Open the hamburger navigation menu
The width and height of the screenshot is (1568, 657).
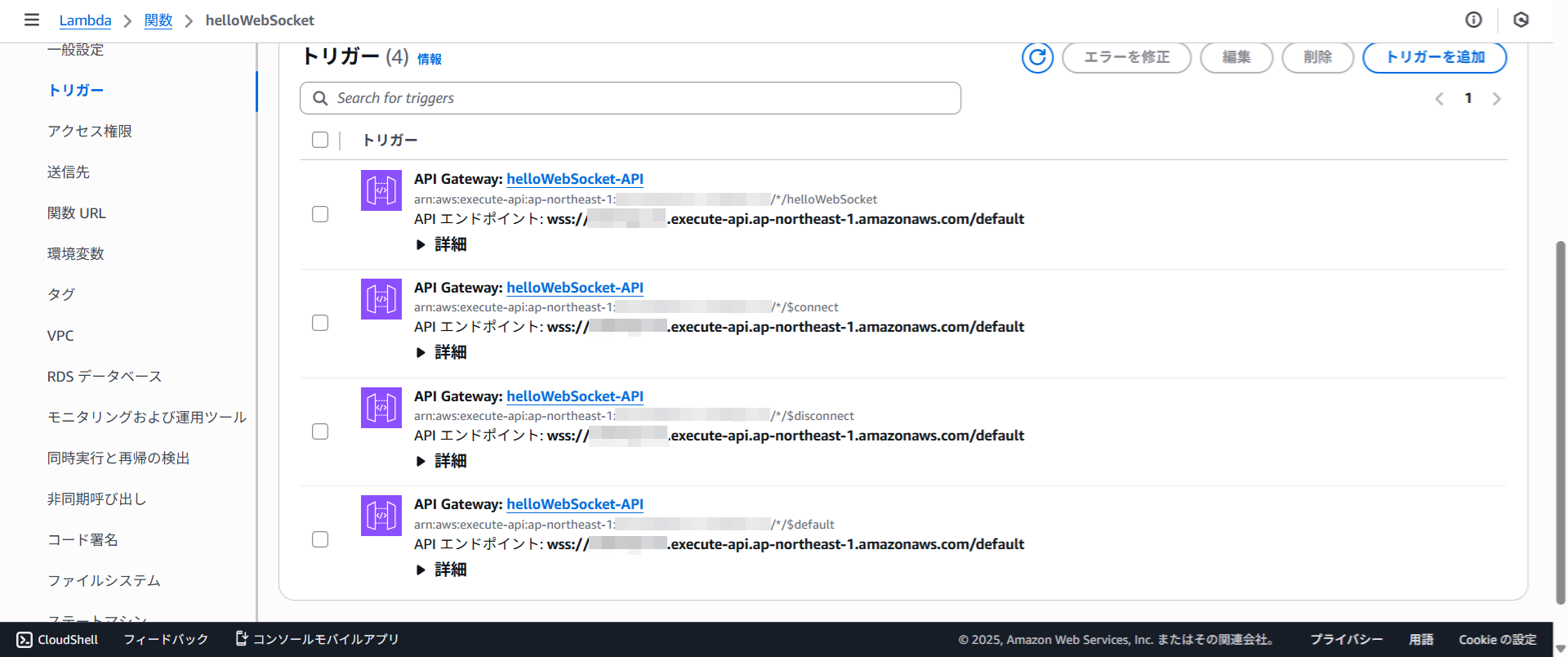[x=32, y=20]
